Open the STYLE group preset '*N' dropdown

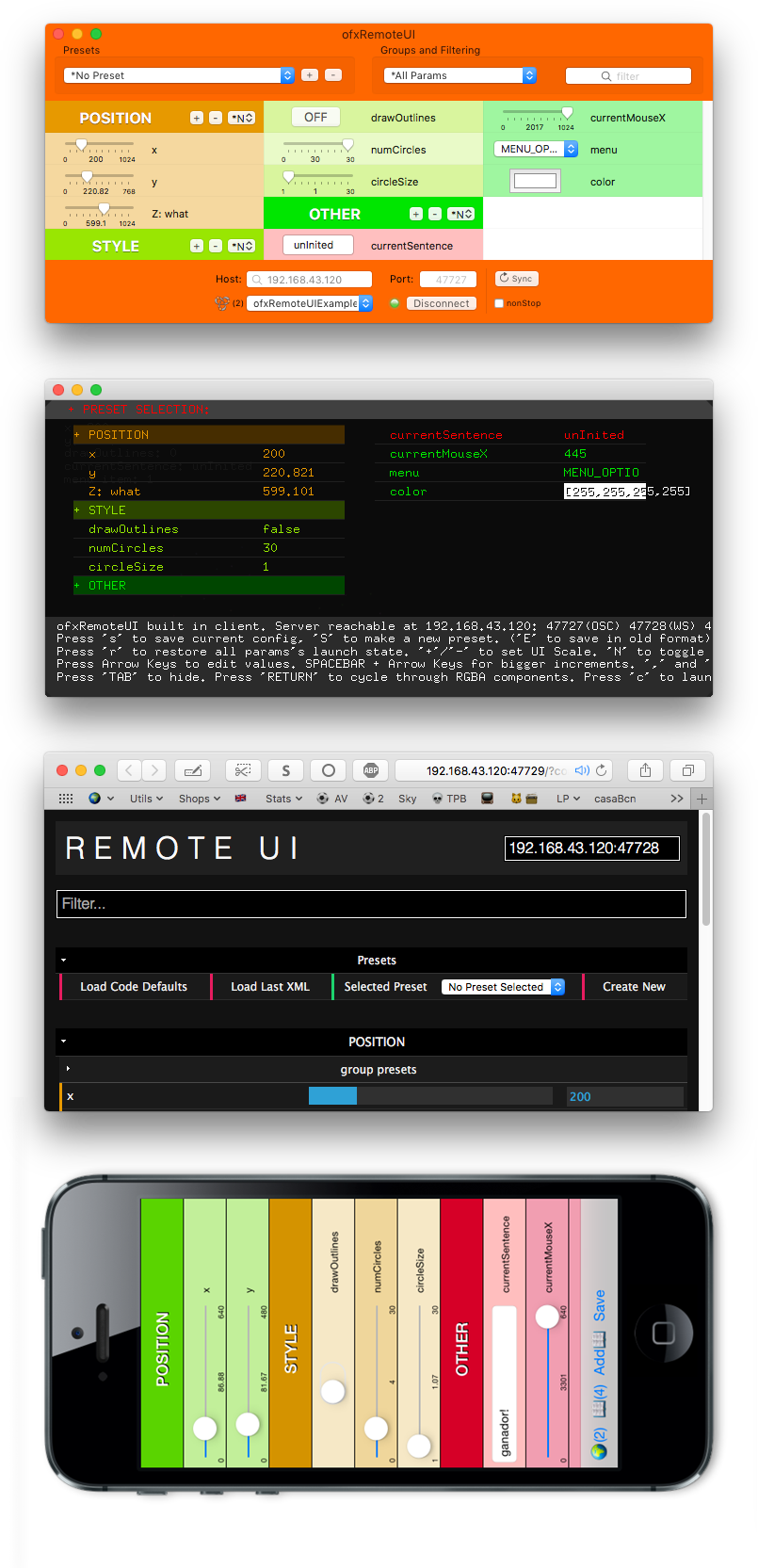click(x=242, y=246)
